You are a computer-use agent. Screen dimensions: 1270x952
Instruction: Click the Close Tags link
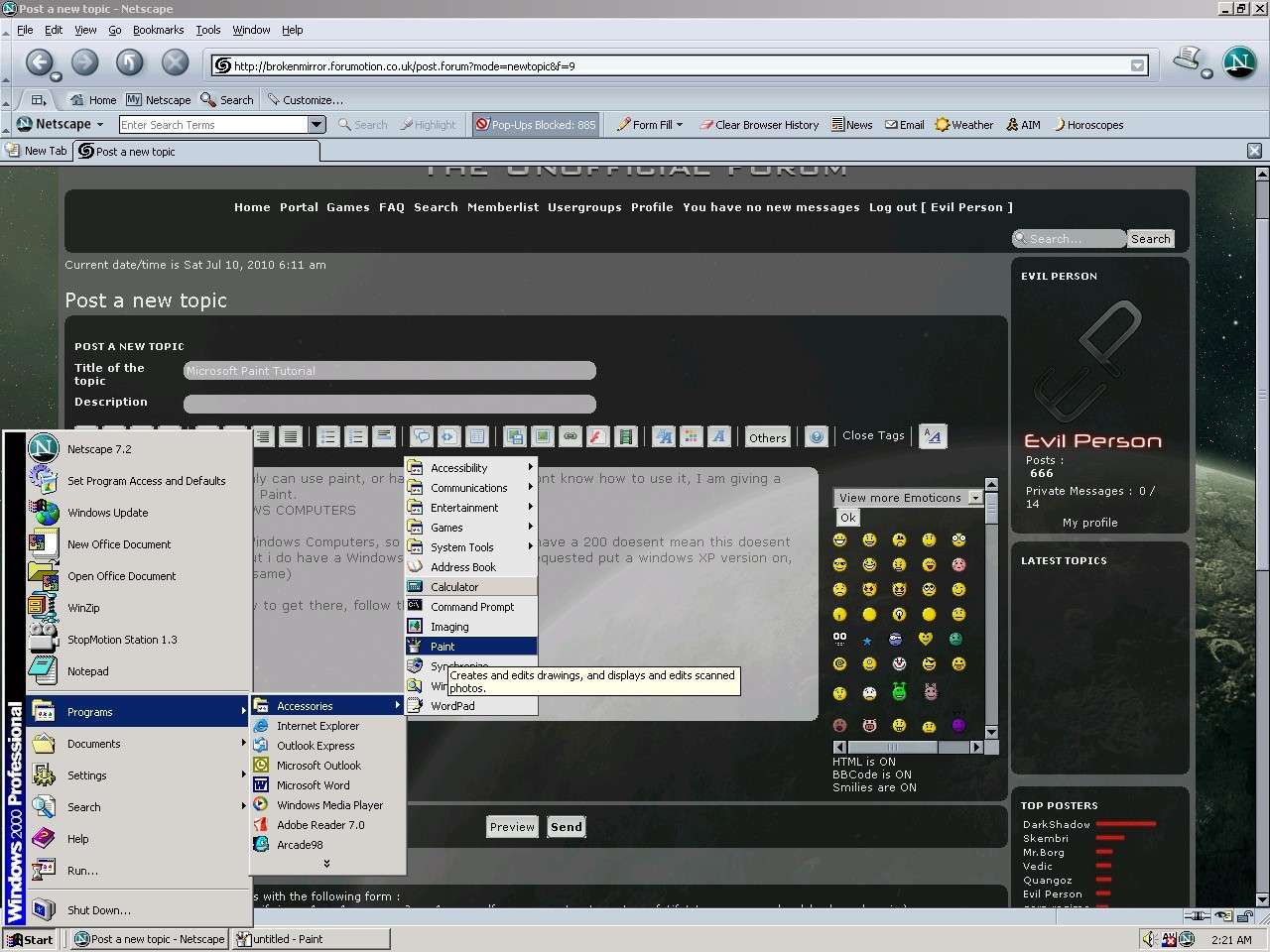(873, 435)
